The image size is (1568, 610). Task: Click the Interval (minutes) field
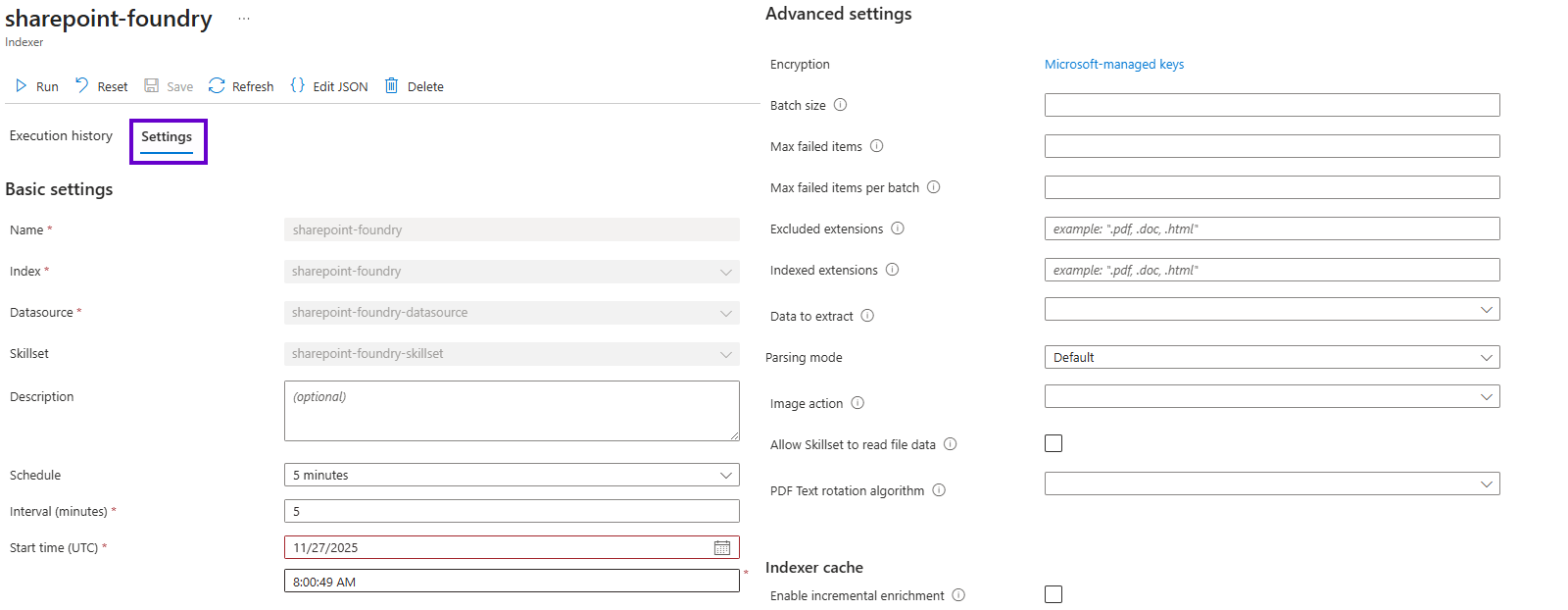[x=512, y=511]
